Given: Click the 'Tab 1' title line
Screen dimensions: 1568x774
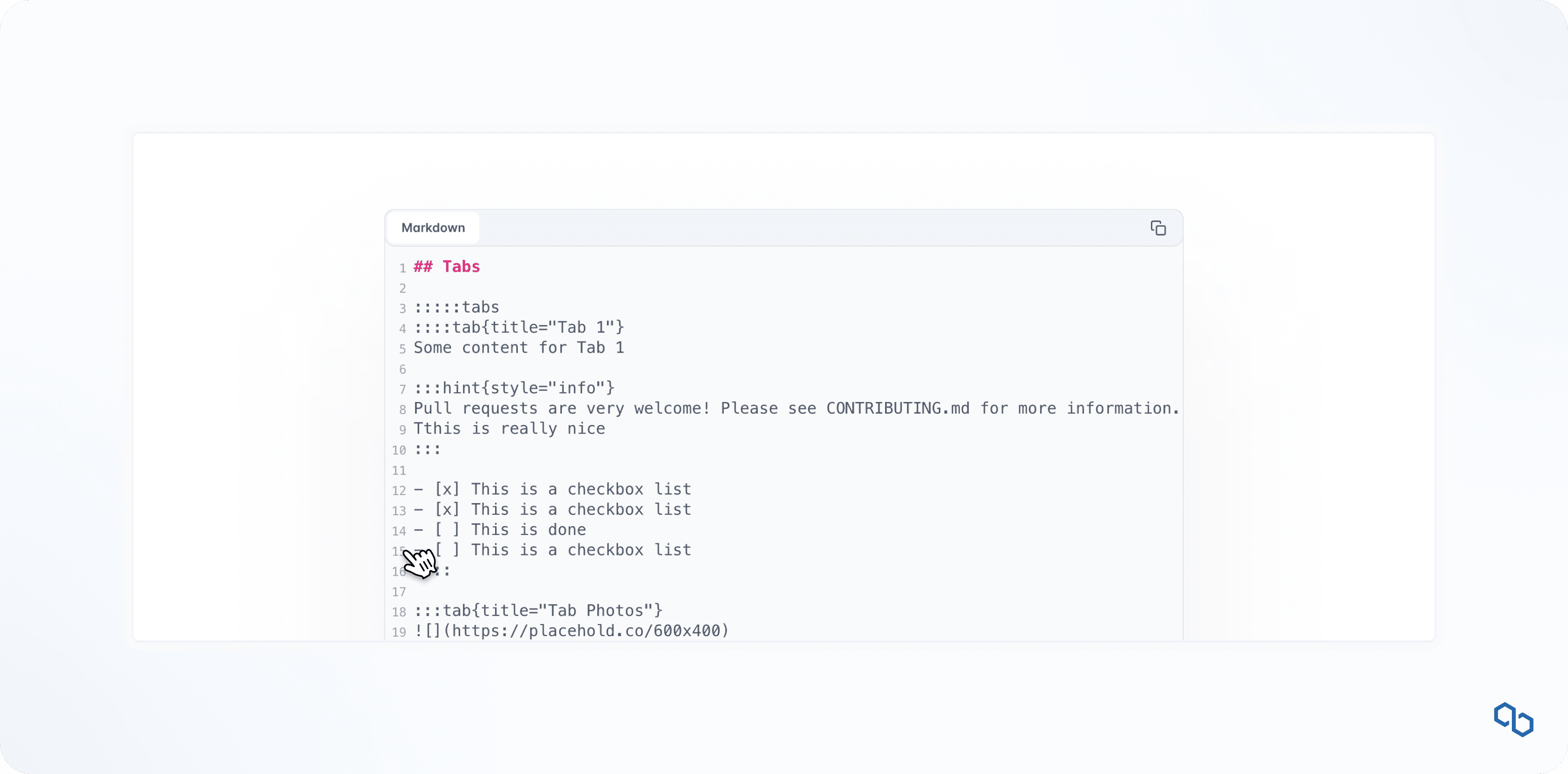Looking at the screenshot, I should (519, 327).
